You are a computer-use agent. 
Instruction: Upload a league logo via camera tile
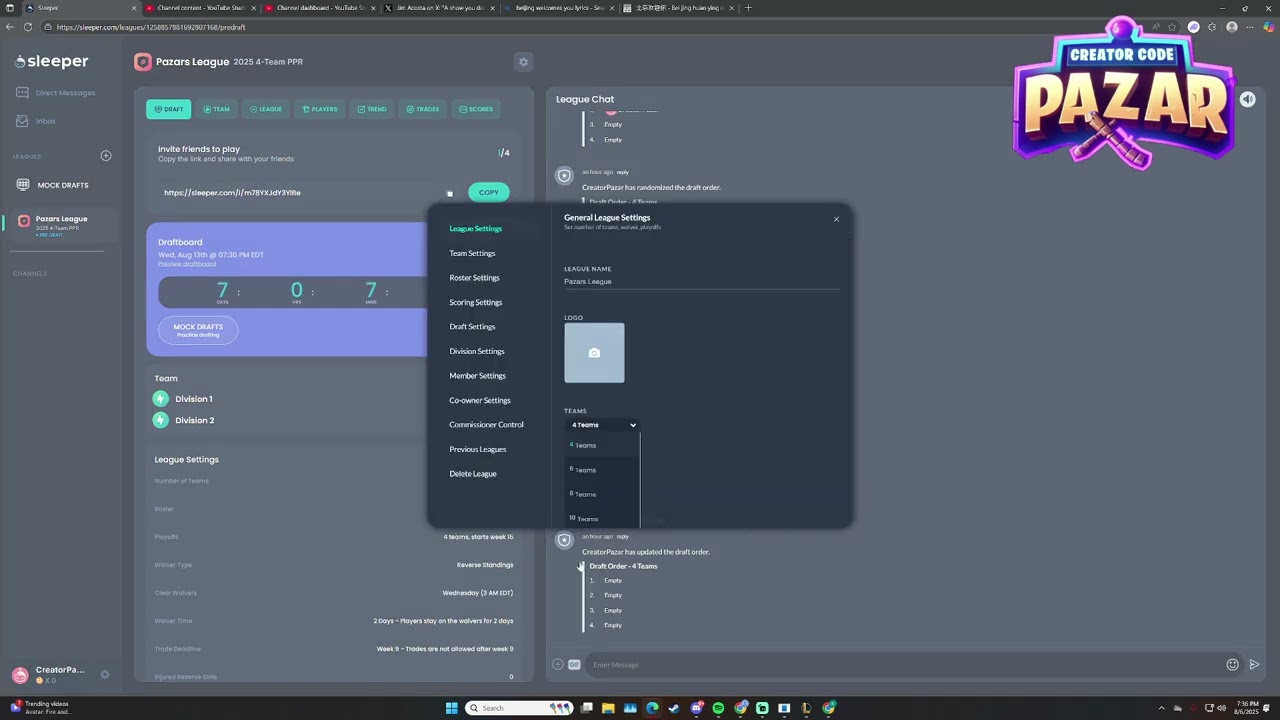pyautogui.click(x=594, y=353)
